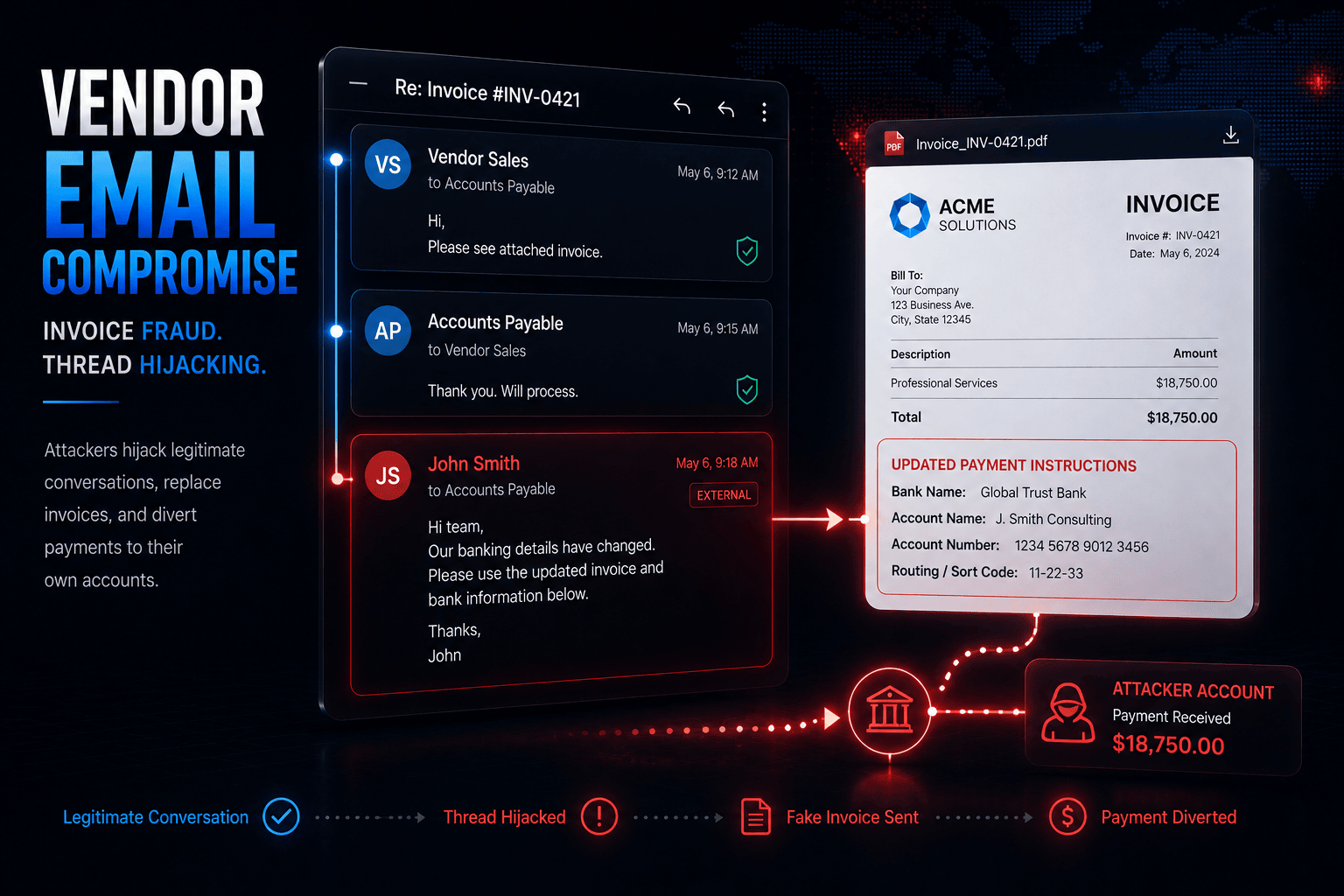Click the Thread Hijacked label
This screenshot has width=1344, height=896.
pos(505,817)
